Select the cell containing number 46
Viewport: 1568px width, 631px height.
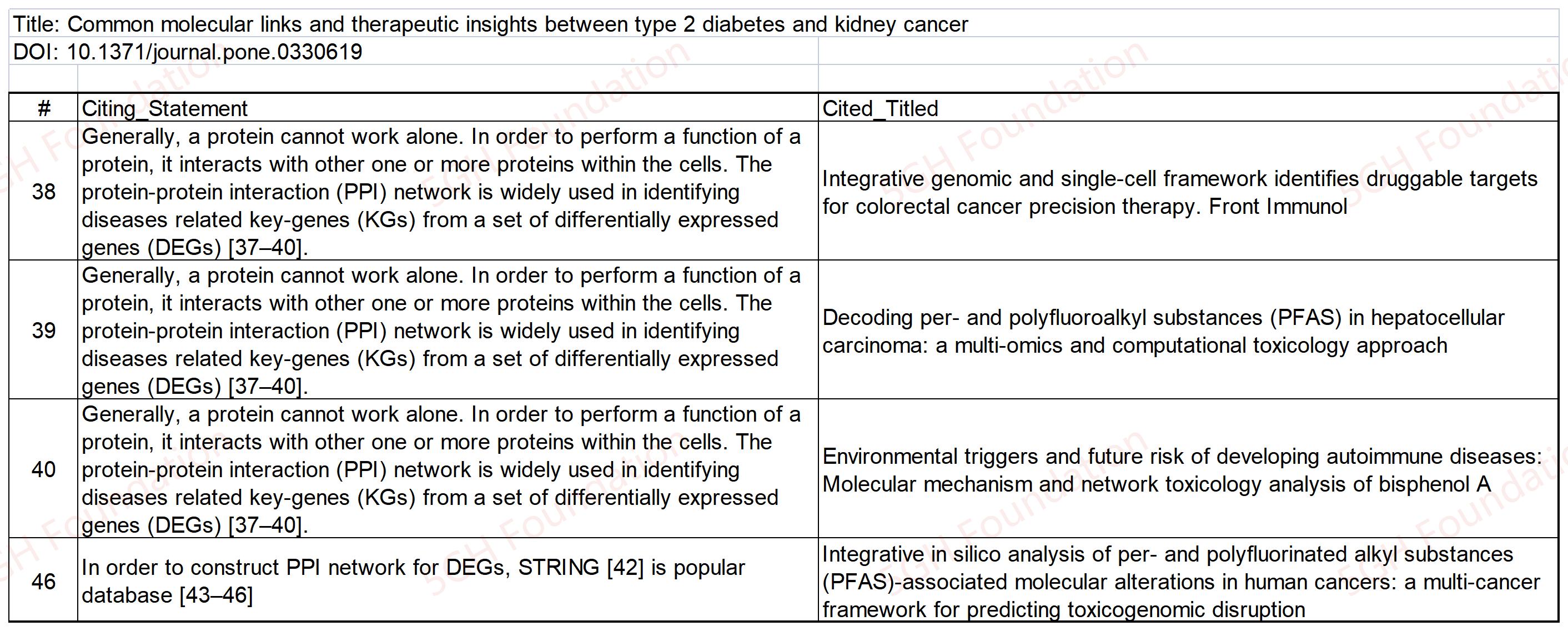point(43,581)
